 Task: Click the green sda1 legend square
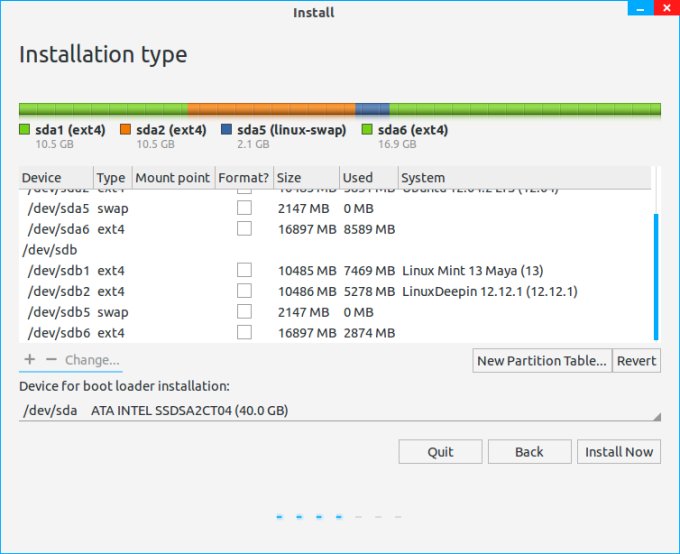click(25, 130)
